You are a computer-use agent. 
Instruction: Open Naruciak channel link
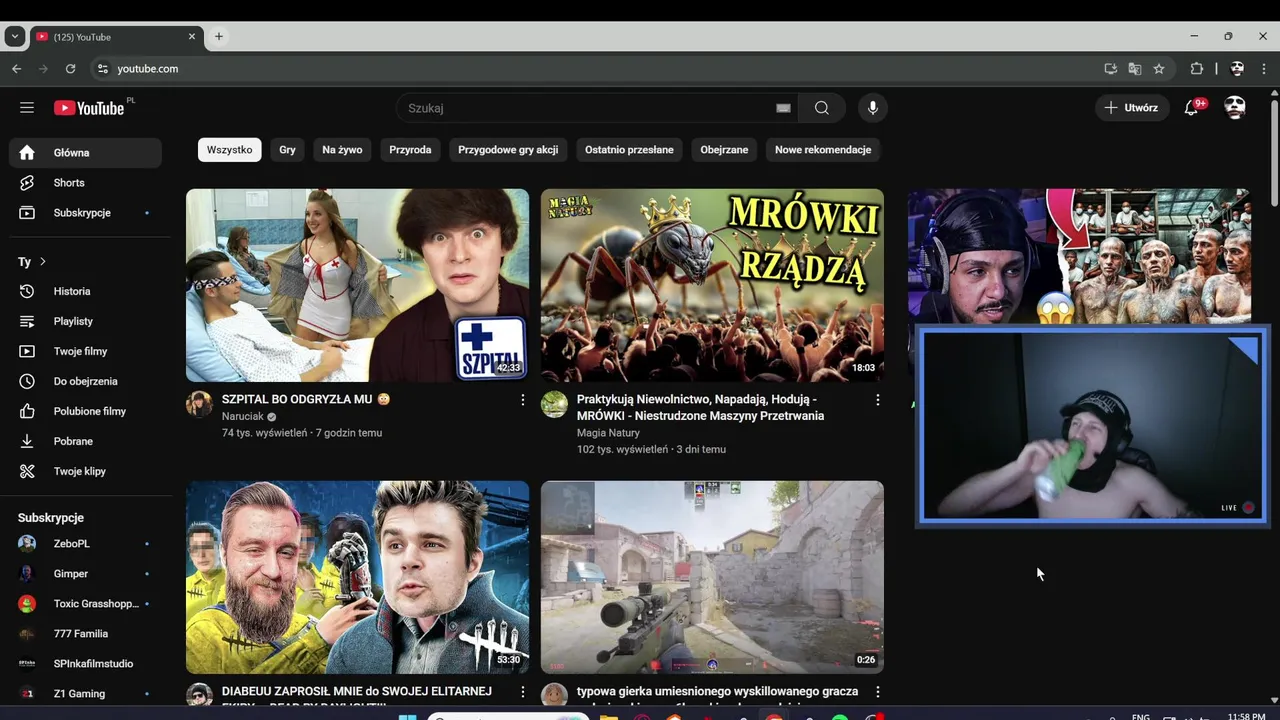(x=243, y=417)
